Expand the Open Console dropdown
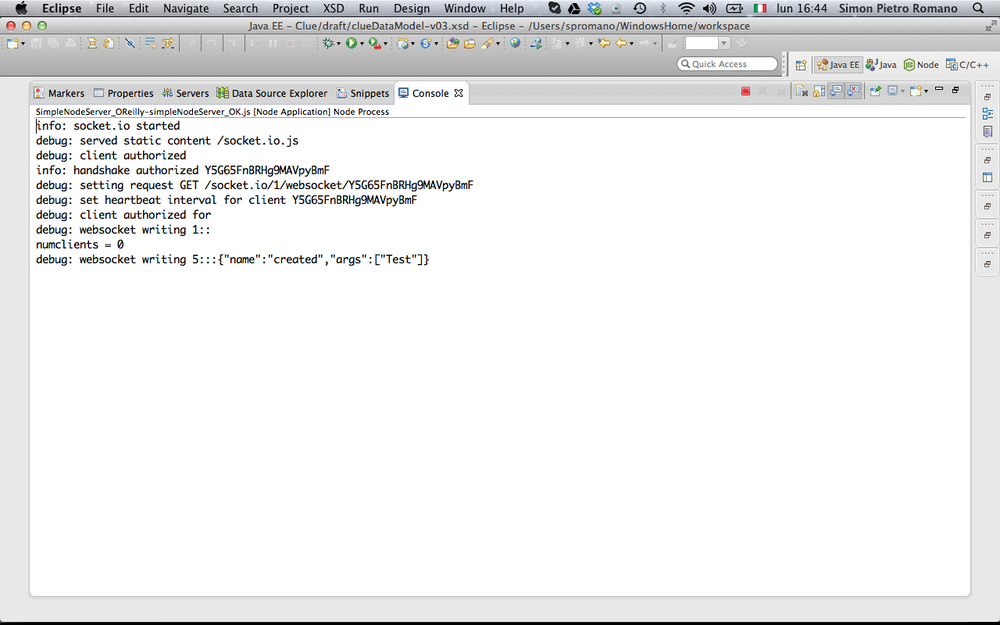 pos(925,90)
